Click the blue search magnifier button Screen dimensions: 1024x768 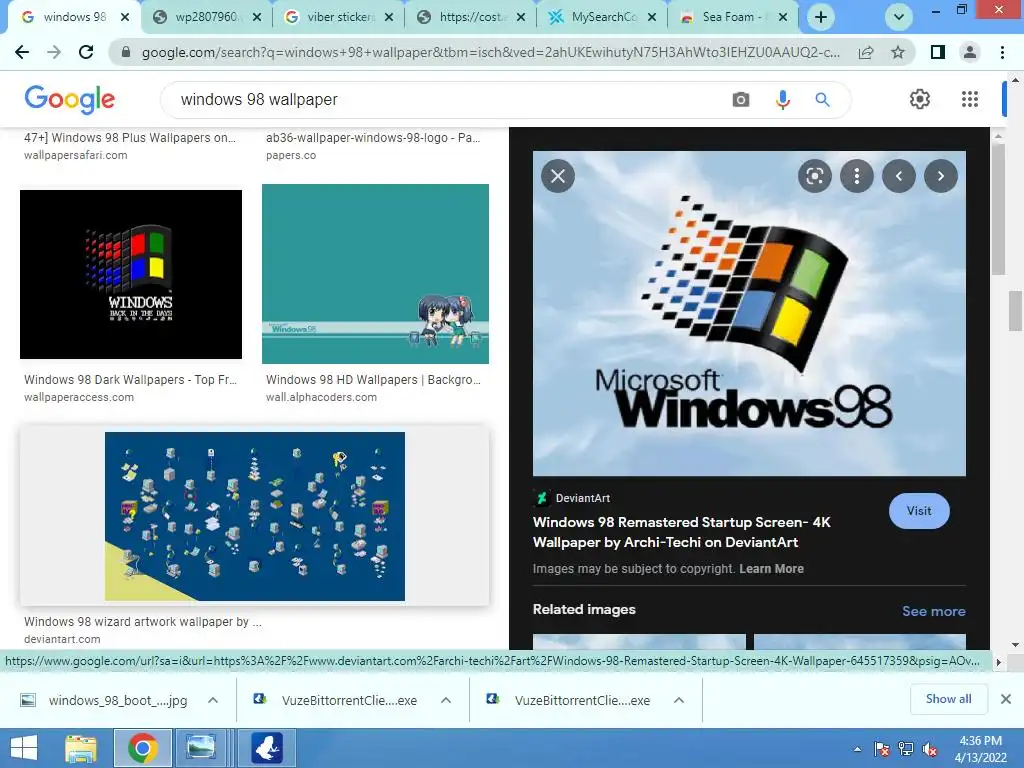[x=822, y=100]
